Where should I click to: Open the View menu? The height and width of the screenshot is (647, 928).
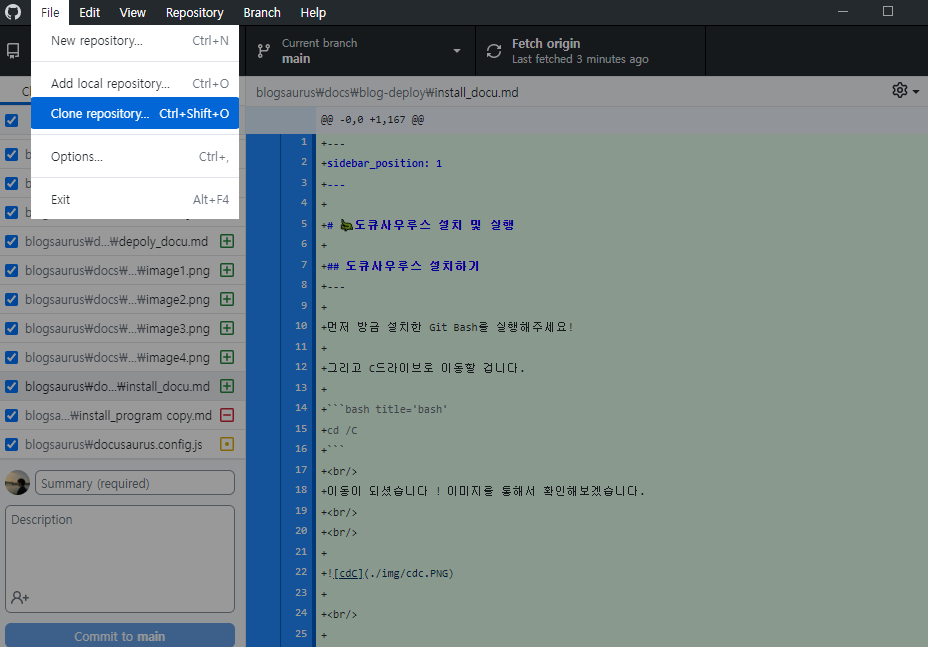(x=133, y=12)
